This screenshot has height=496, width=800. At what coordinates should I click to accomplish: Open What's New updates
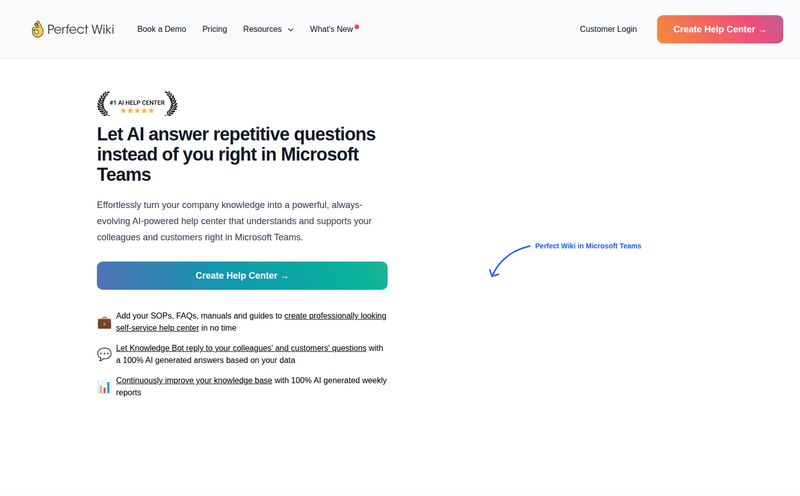pyautogui.click(x=332, y=29)
